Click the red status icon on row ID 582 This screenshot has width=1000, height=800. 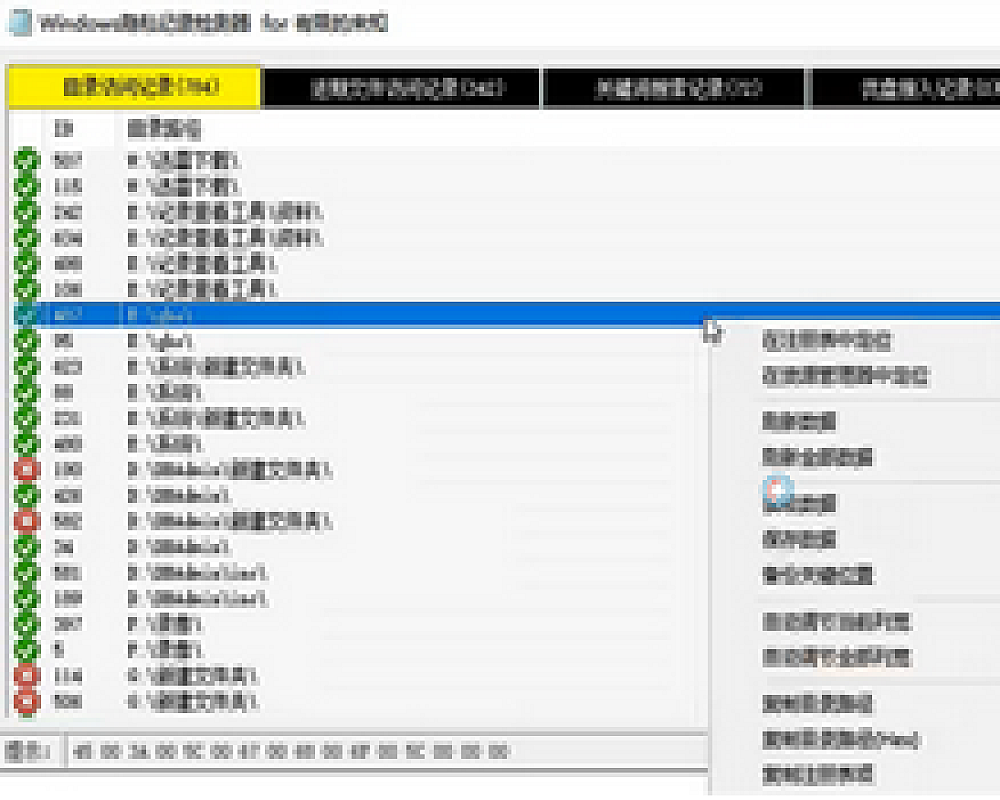26,522
